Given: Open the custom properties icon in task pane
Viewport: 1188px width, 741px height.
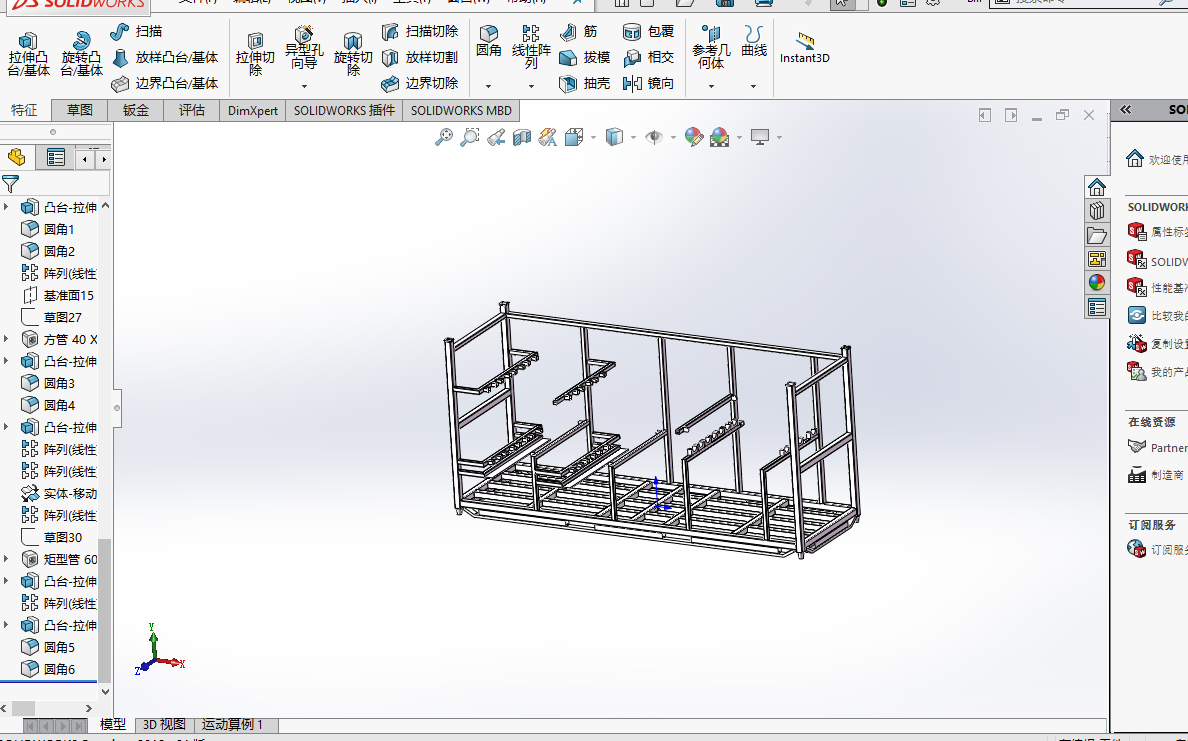Looking at the screenshot, I should tap(1096, 307).
